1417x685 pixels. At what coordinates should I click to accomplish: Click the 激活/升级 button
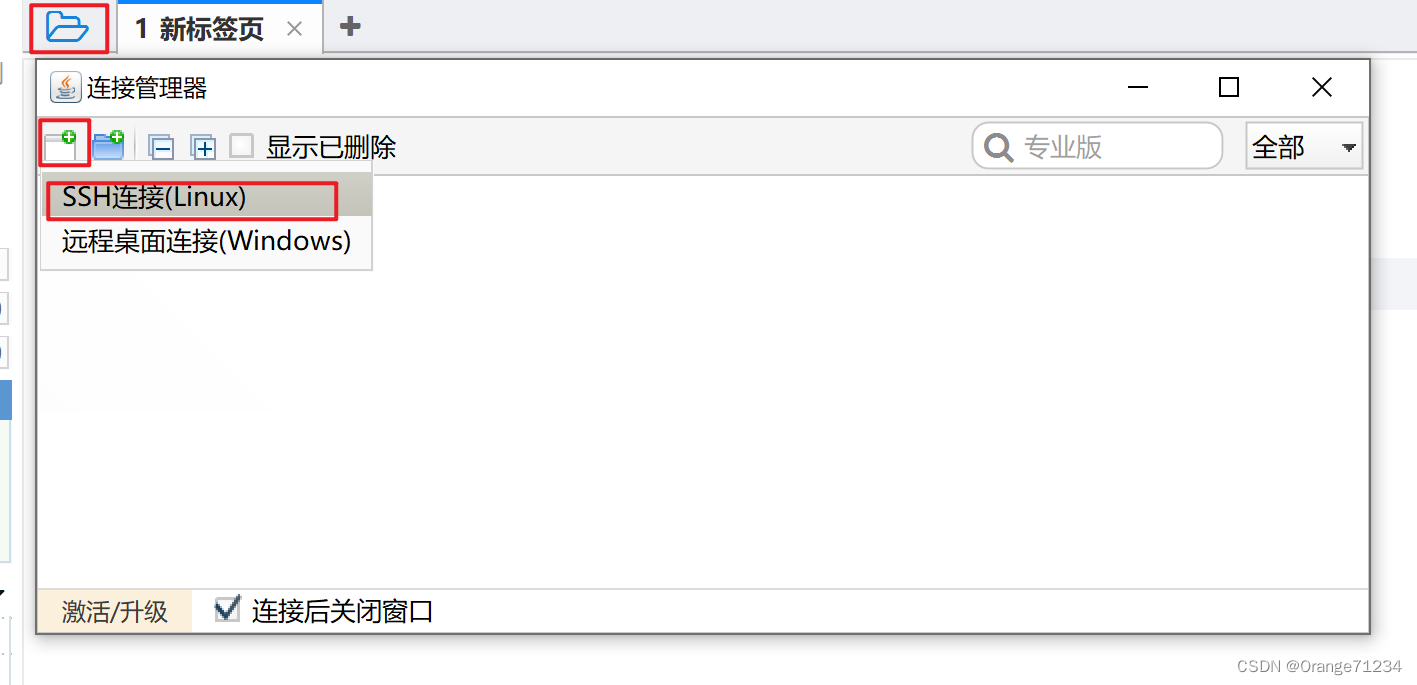[x=114, y=611]
